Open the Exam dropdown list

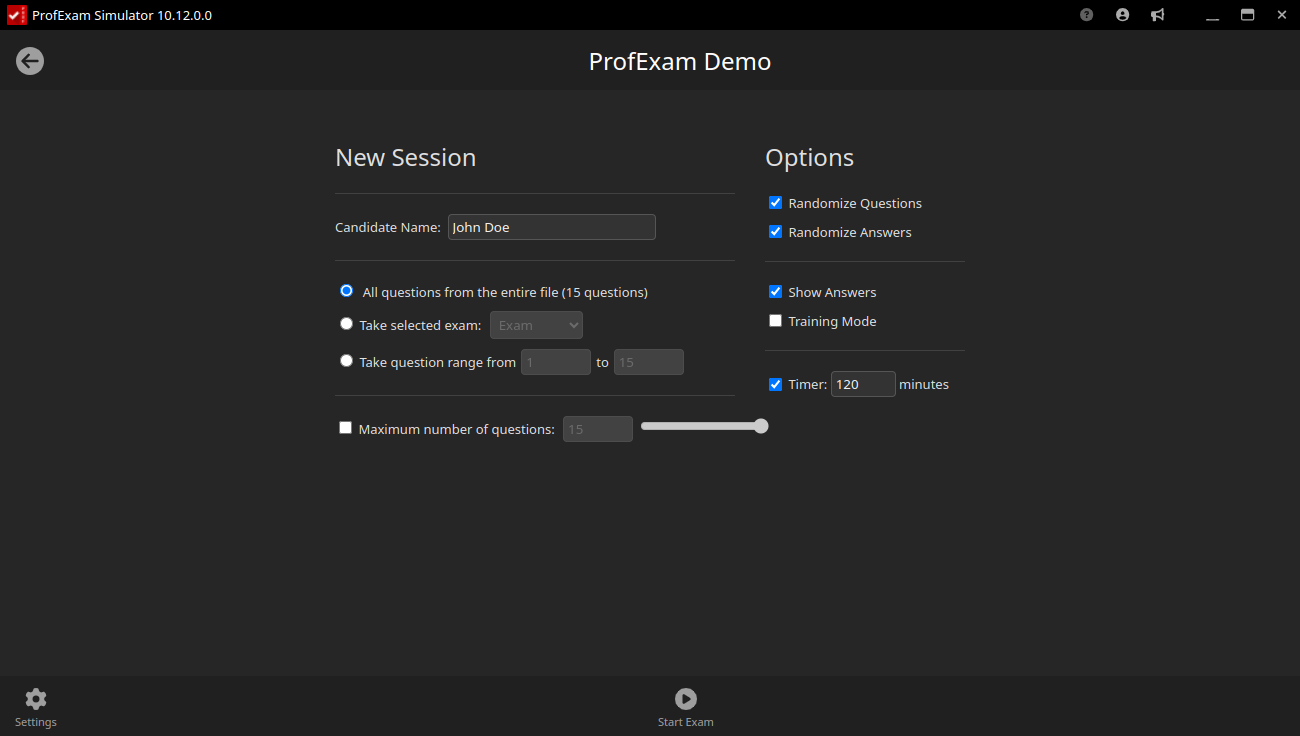[x=536, y=325]
